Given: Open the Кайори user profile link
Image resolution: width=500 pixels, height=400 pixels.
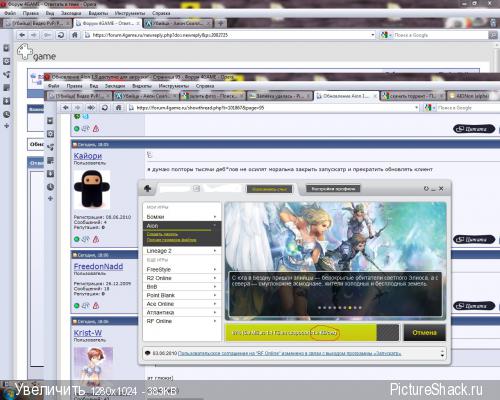Looking at the screenshot, I should pos(88,156).
